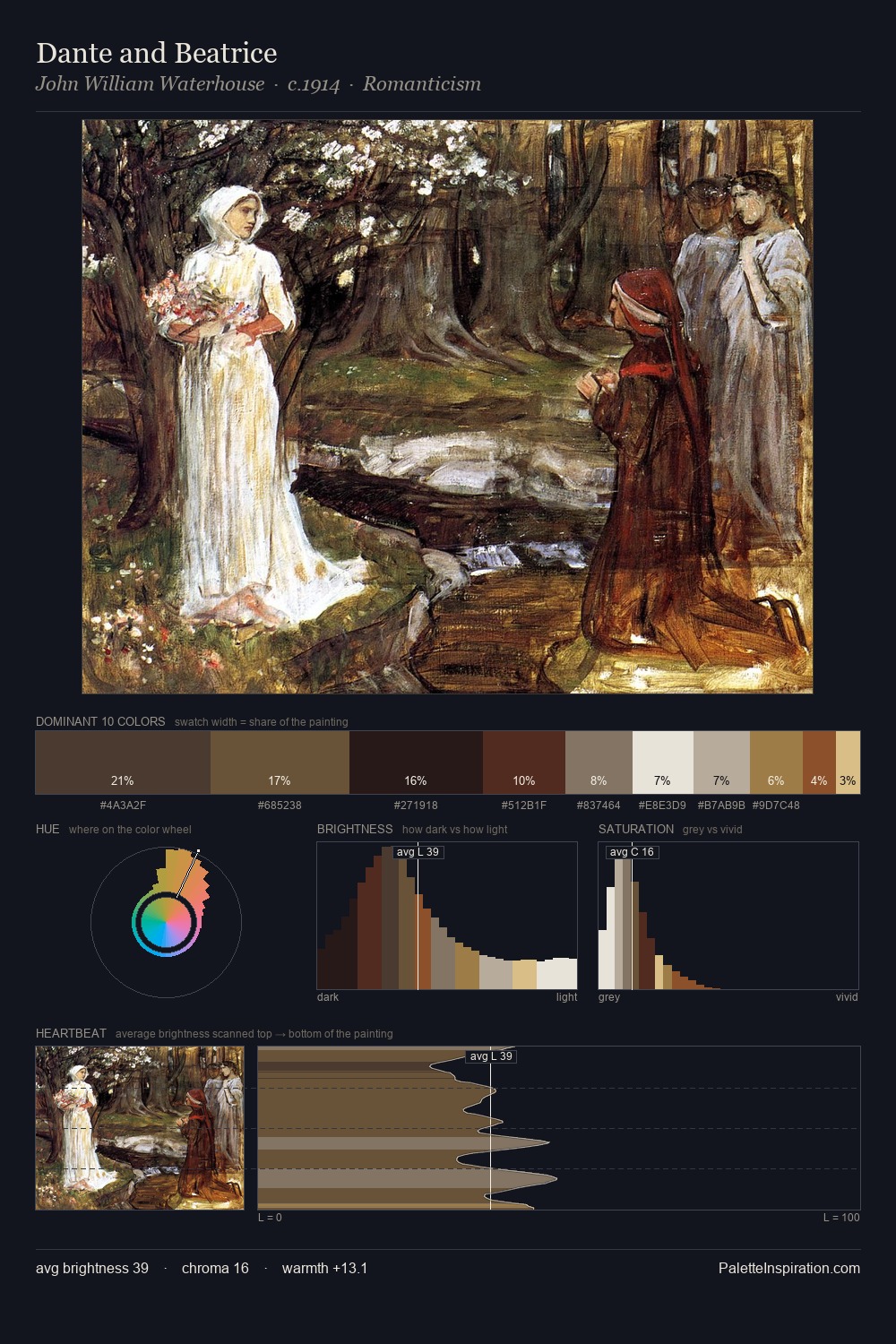
Task: Click the 17% swatch #685238
Action: (280, 762)
